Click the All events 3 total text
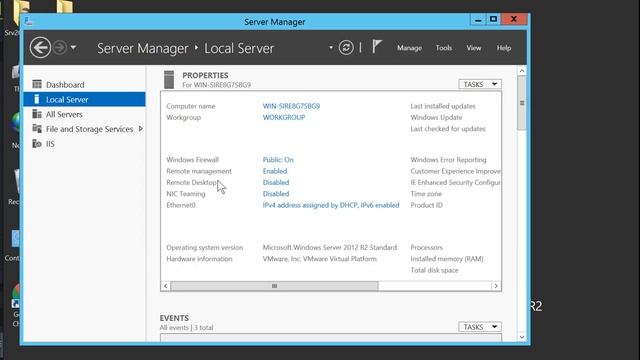640x360 pixels. pos(187,328)
